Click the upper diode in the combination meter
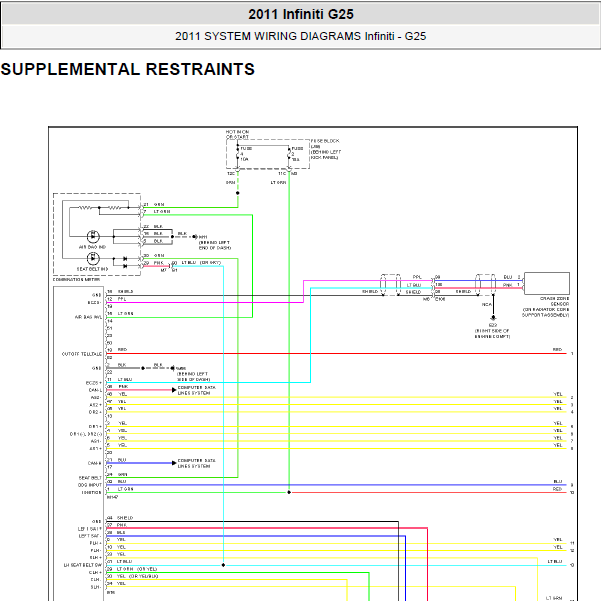Screen dimensions: 601x601 [x=125, y=259]
